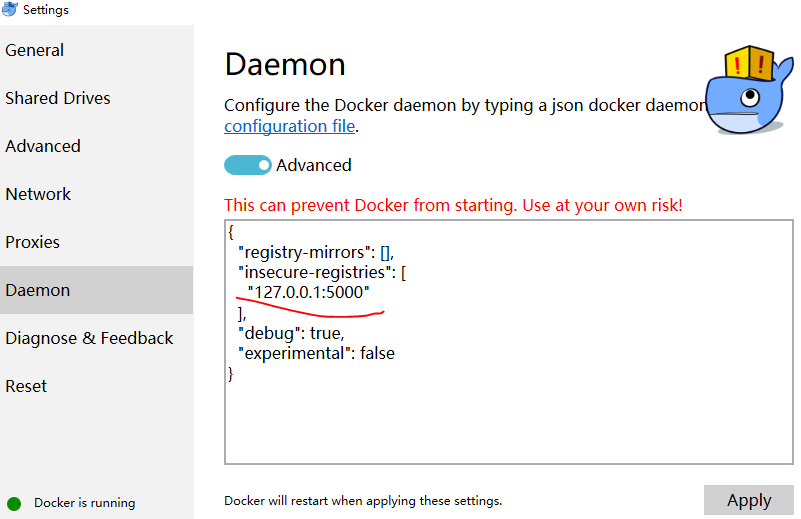The image size is (801, 519).
Task: Click the "insecure-registries" line in editor
Action: tap(322, 272)
